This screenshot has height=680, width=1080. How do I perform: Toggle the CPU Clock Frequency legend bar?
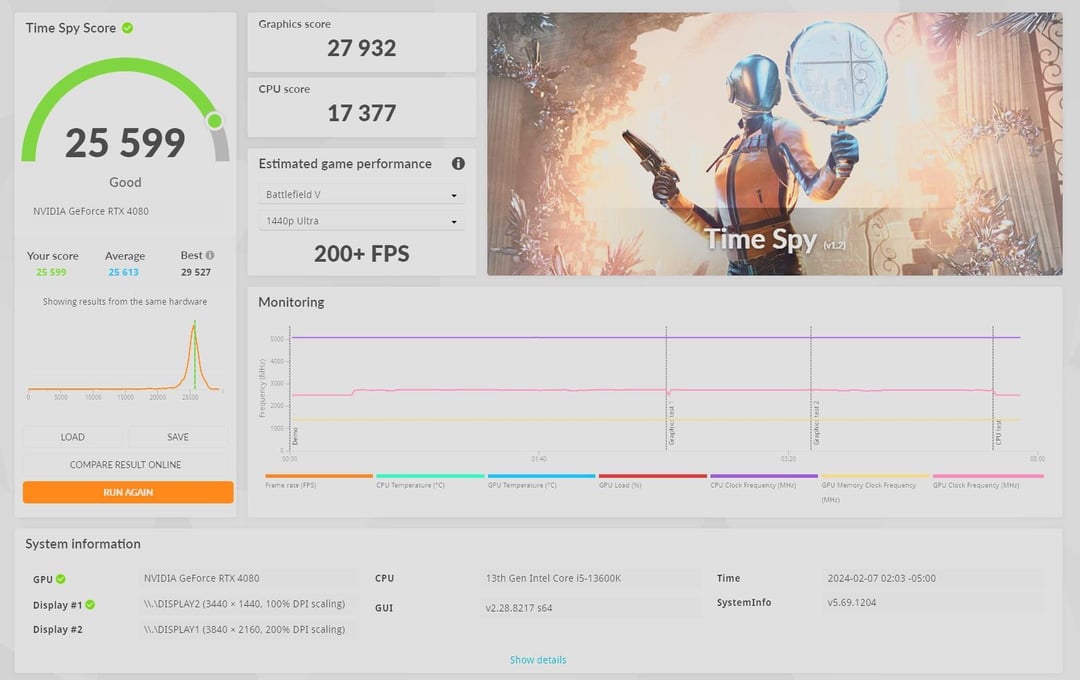click(x=764, y=475)
